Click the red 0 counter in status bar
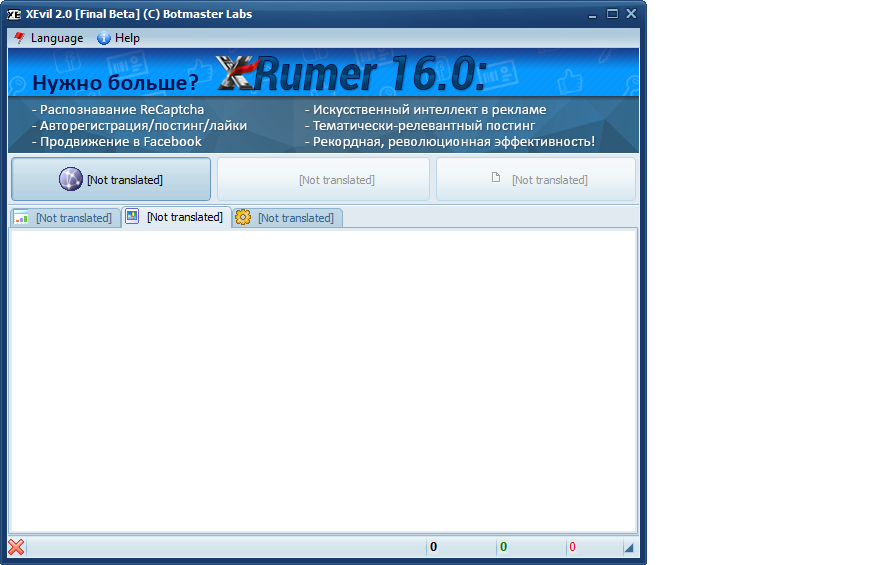The height and width of the screenshot is (565, 873). [572, 547]
